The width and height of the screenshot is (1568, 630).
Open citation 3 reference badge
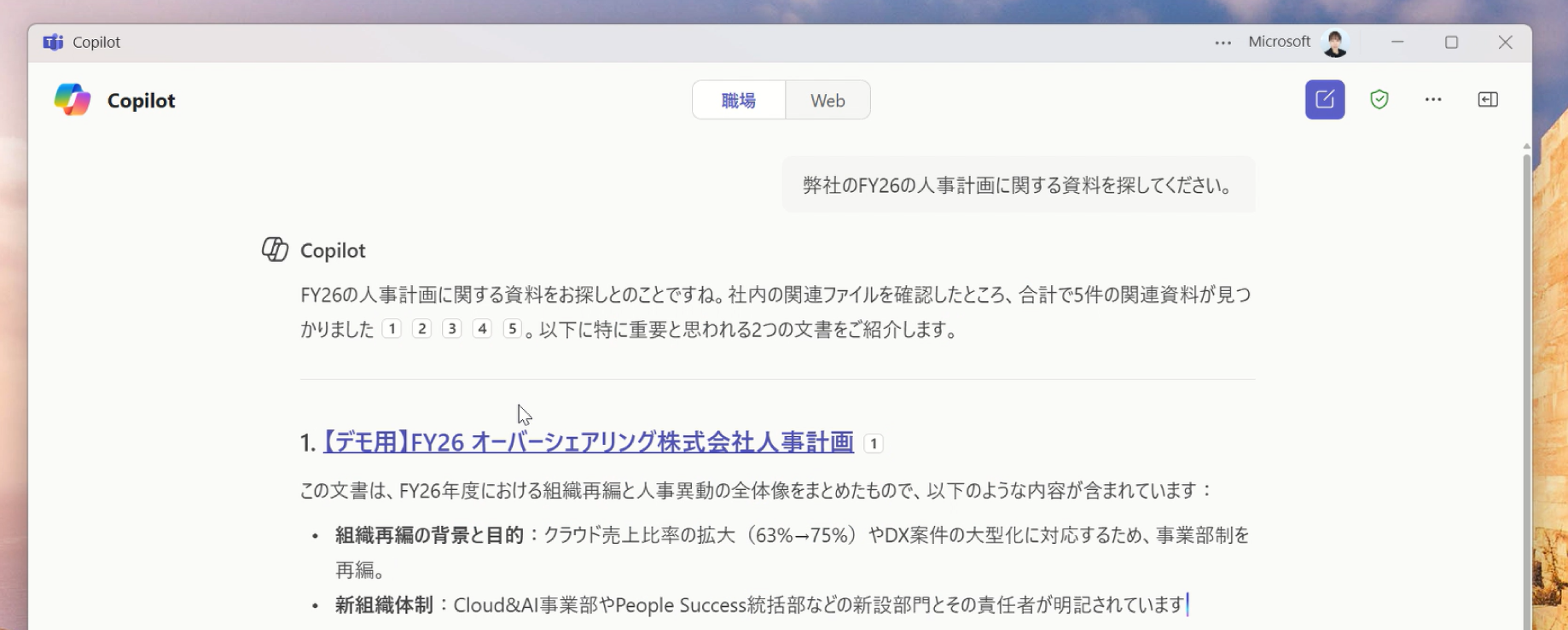(x=452, y=329)
